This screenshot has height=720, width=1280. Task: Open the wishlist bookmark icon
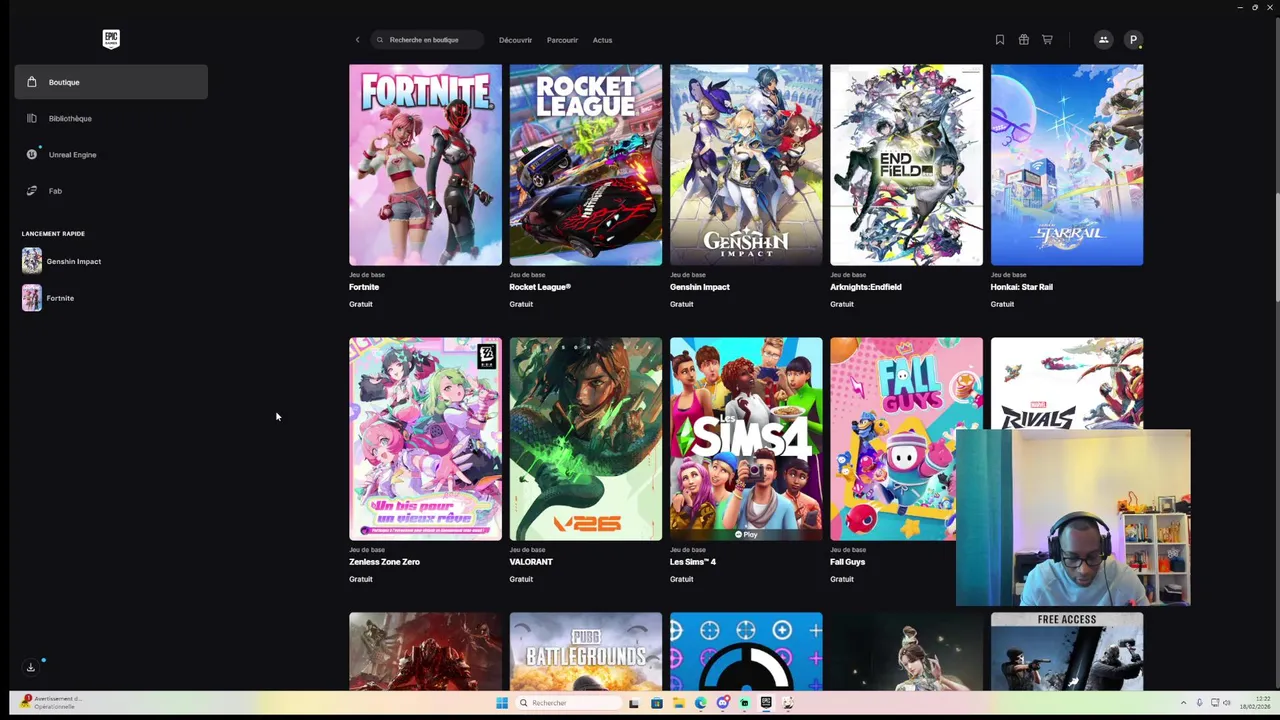click(x=999, y=40)
